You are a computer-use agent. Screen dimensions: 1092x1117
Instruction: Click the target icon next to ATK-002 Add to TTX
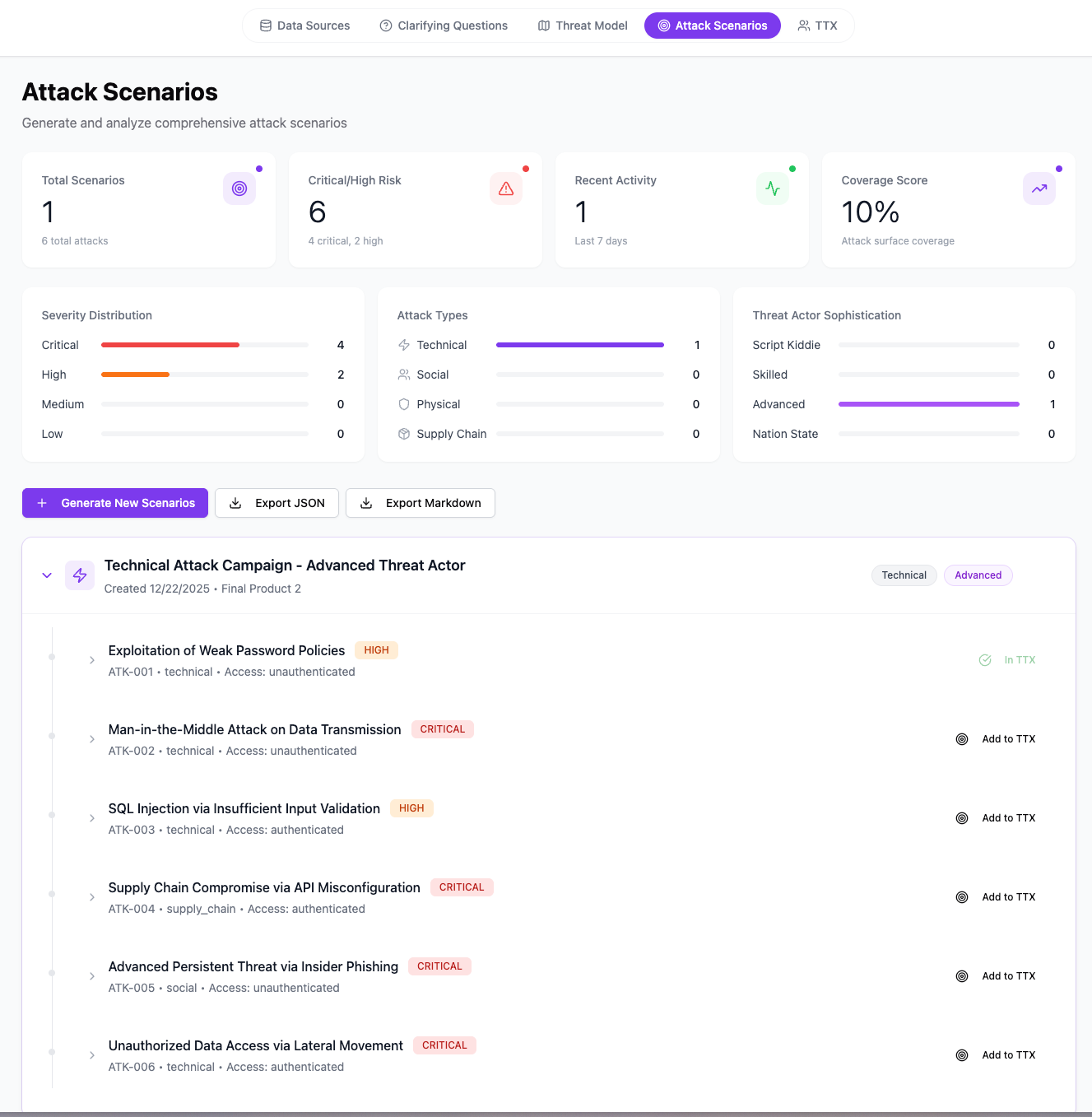962,739
